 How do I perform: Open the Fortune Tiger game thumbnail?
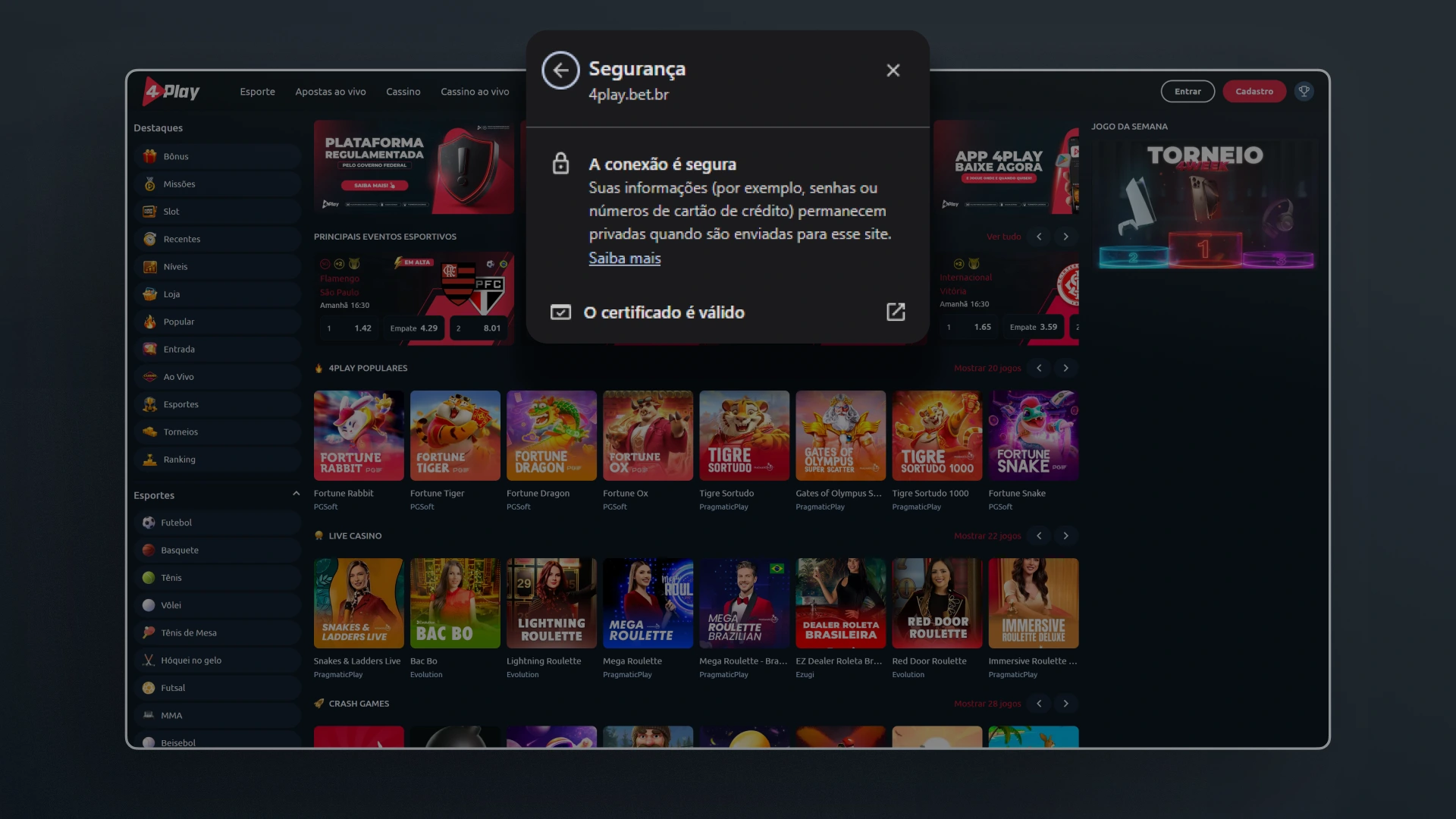[455, 436]
